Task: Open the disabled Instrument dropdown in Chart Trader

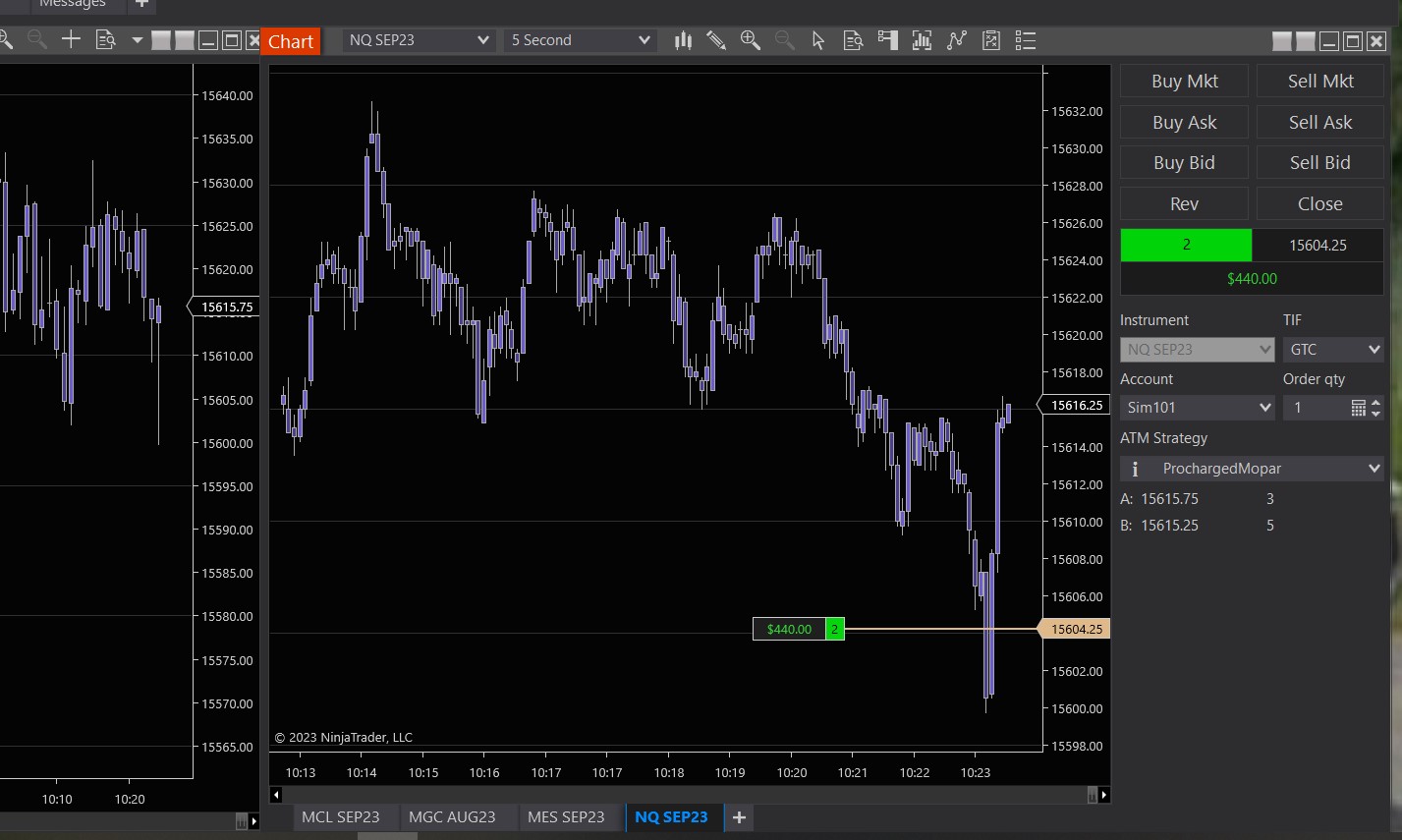Action: (x=1198, y=349)
